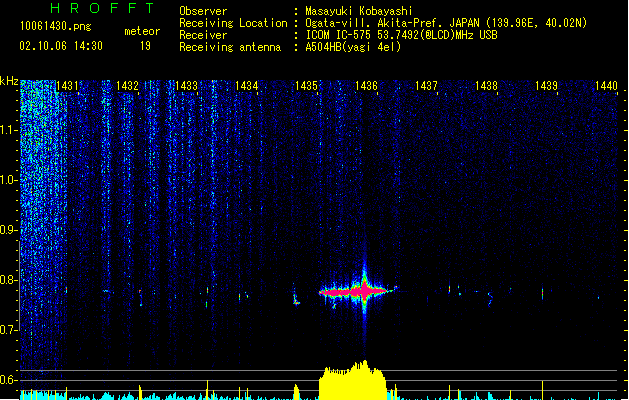Screen dimensions: 629x400
Task: Click the large yellow signal block in bottom graph
Action: click(353, 381)
